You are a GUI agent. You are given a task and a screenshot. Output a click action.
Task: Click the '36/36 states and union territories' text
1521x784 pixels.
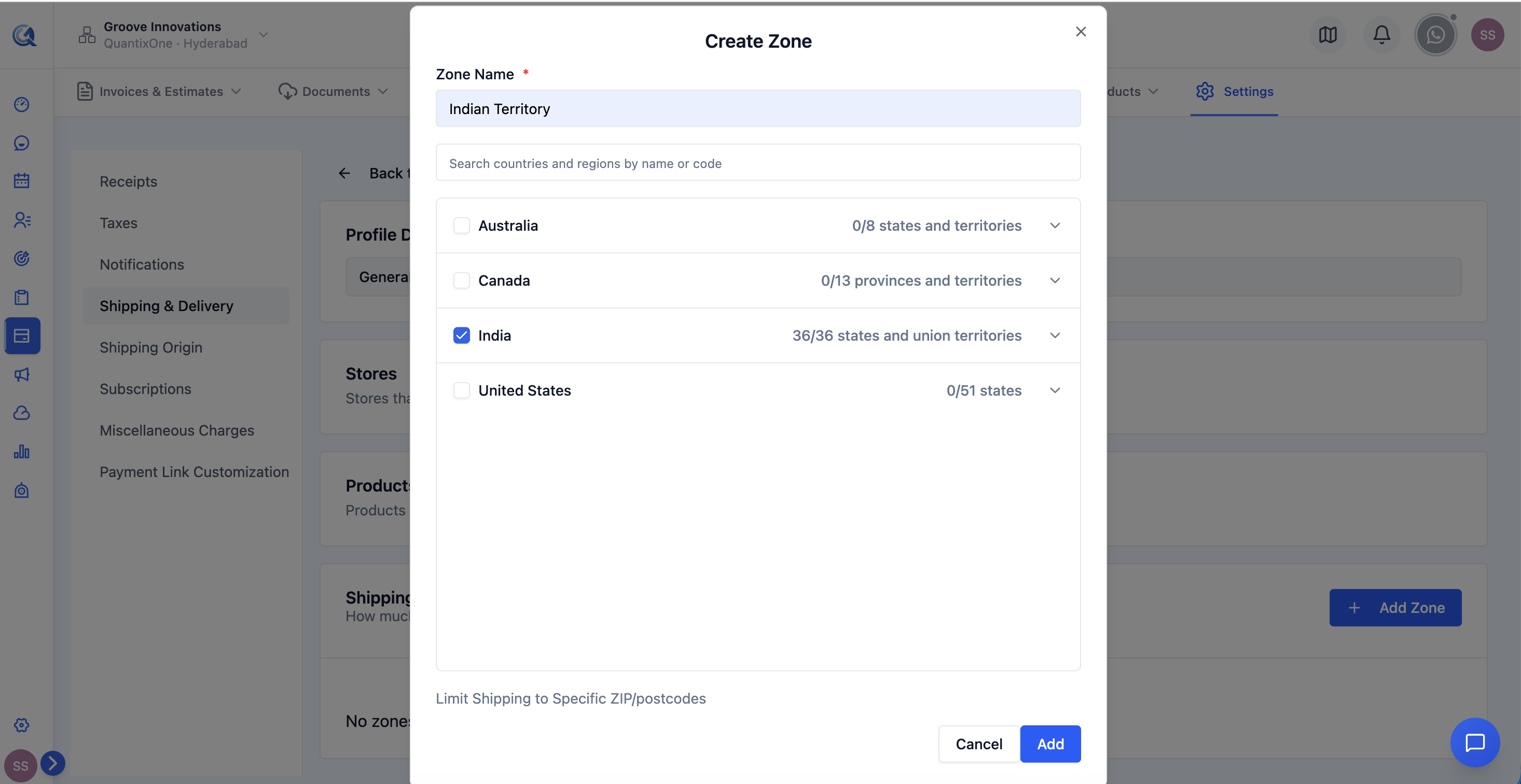[x=906, y=335]
